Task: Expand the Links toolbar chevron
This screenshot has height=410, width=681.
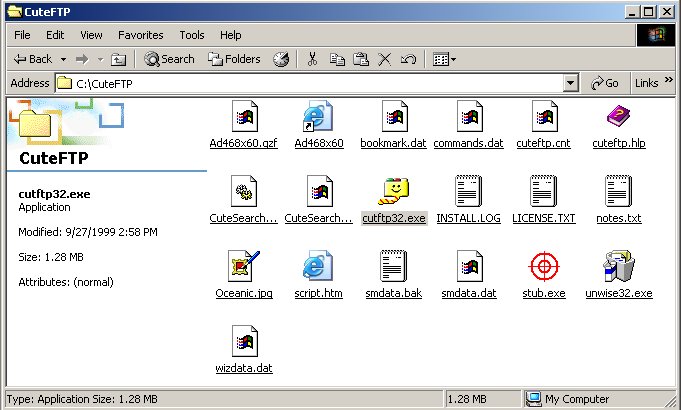Action: click(x=669, y=80)
